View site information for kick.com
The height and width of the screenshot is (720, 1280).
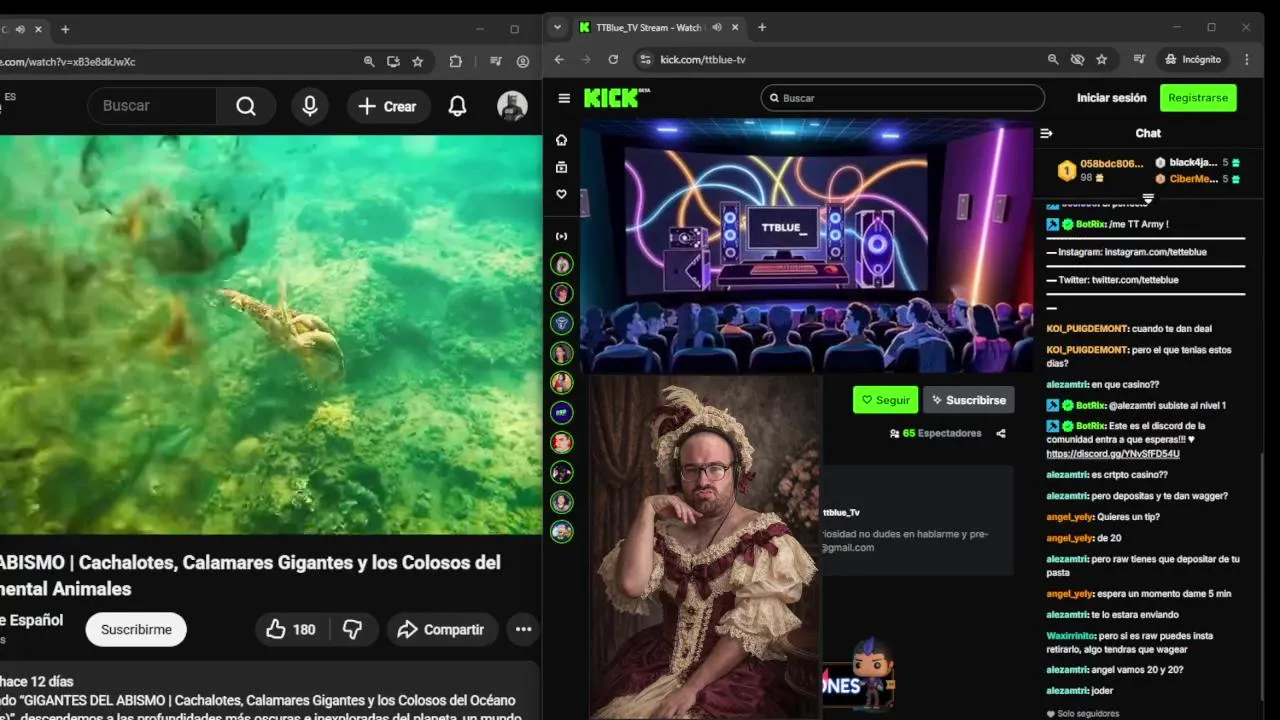pyautogui.click(x=645, y=60)
